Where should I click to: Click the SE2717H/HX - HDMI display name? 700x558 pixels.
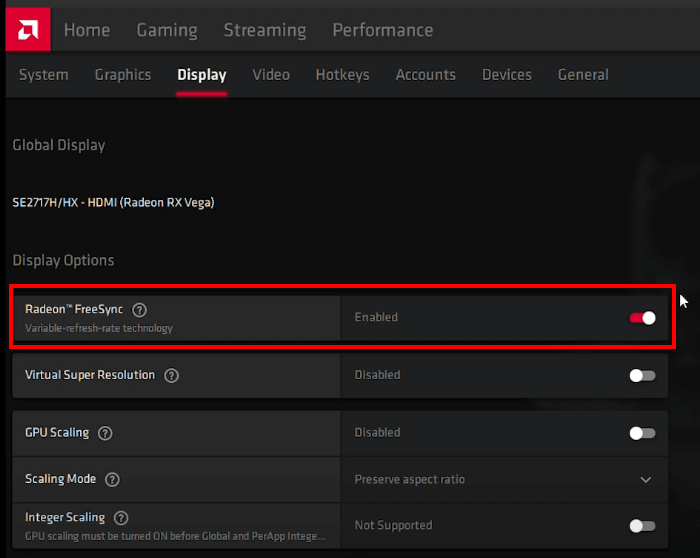113,203
